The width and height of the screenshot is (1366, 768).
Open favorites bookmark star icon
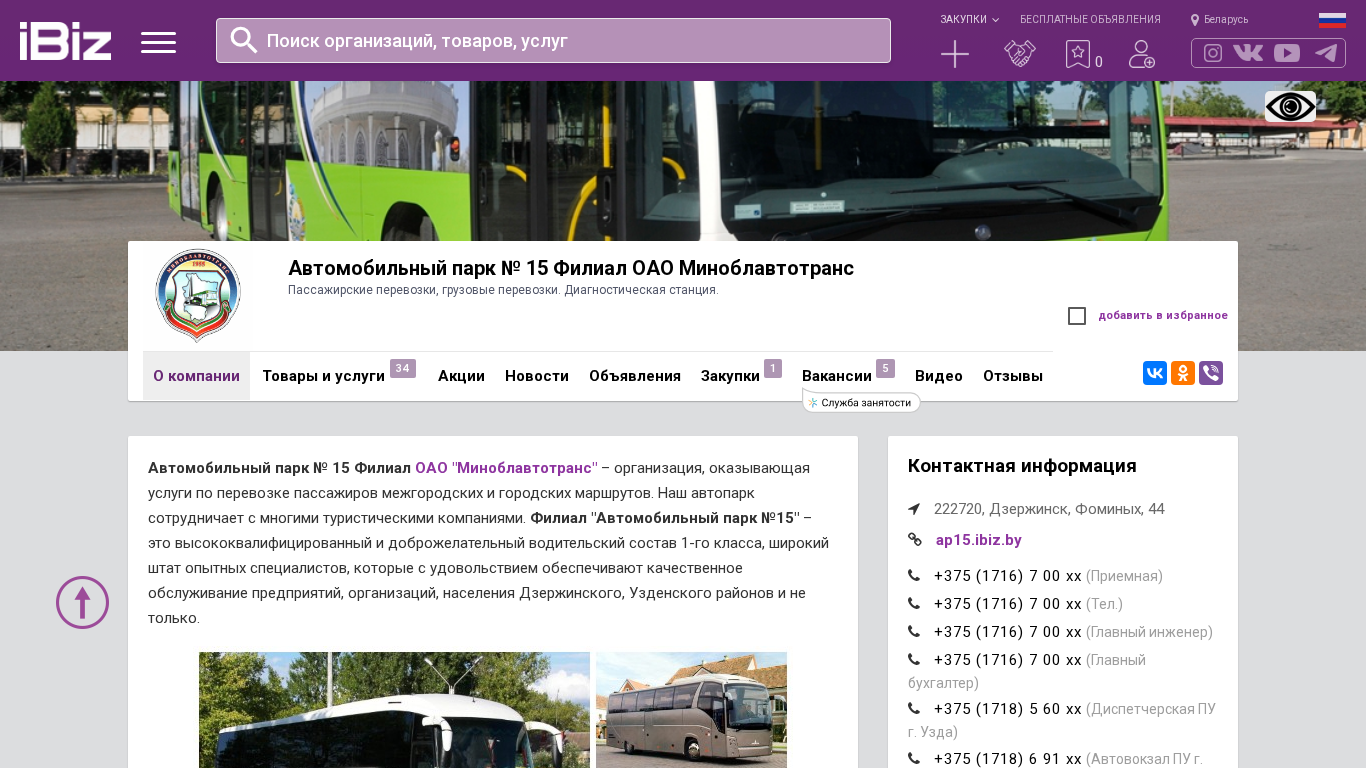(x=1077, y=54)
